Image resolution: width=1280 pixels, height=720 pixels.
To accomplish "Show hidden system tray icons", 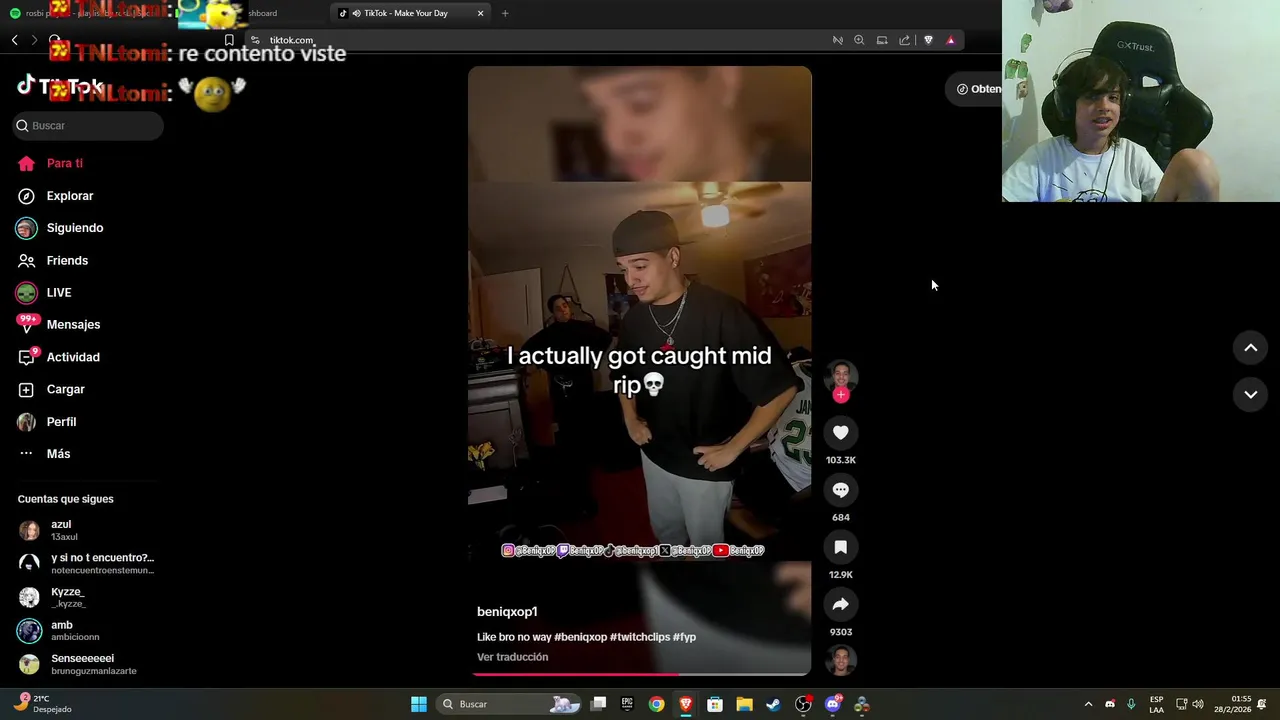I will pos(1088,704).
